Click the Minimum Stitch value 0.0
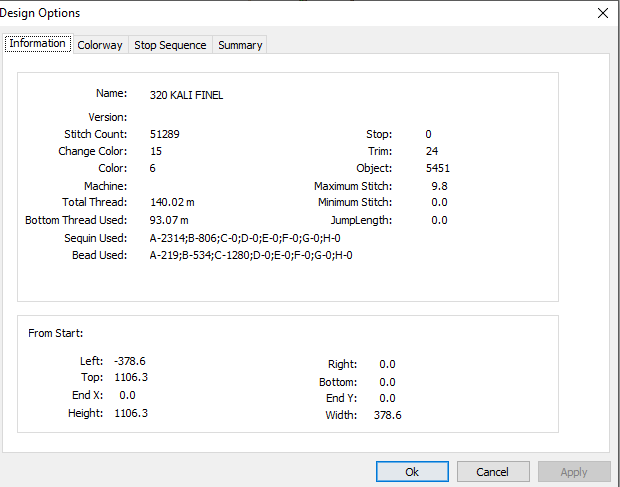The height and width of the screenshot is (487, 620). coord(439,202)
